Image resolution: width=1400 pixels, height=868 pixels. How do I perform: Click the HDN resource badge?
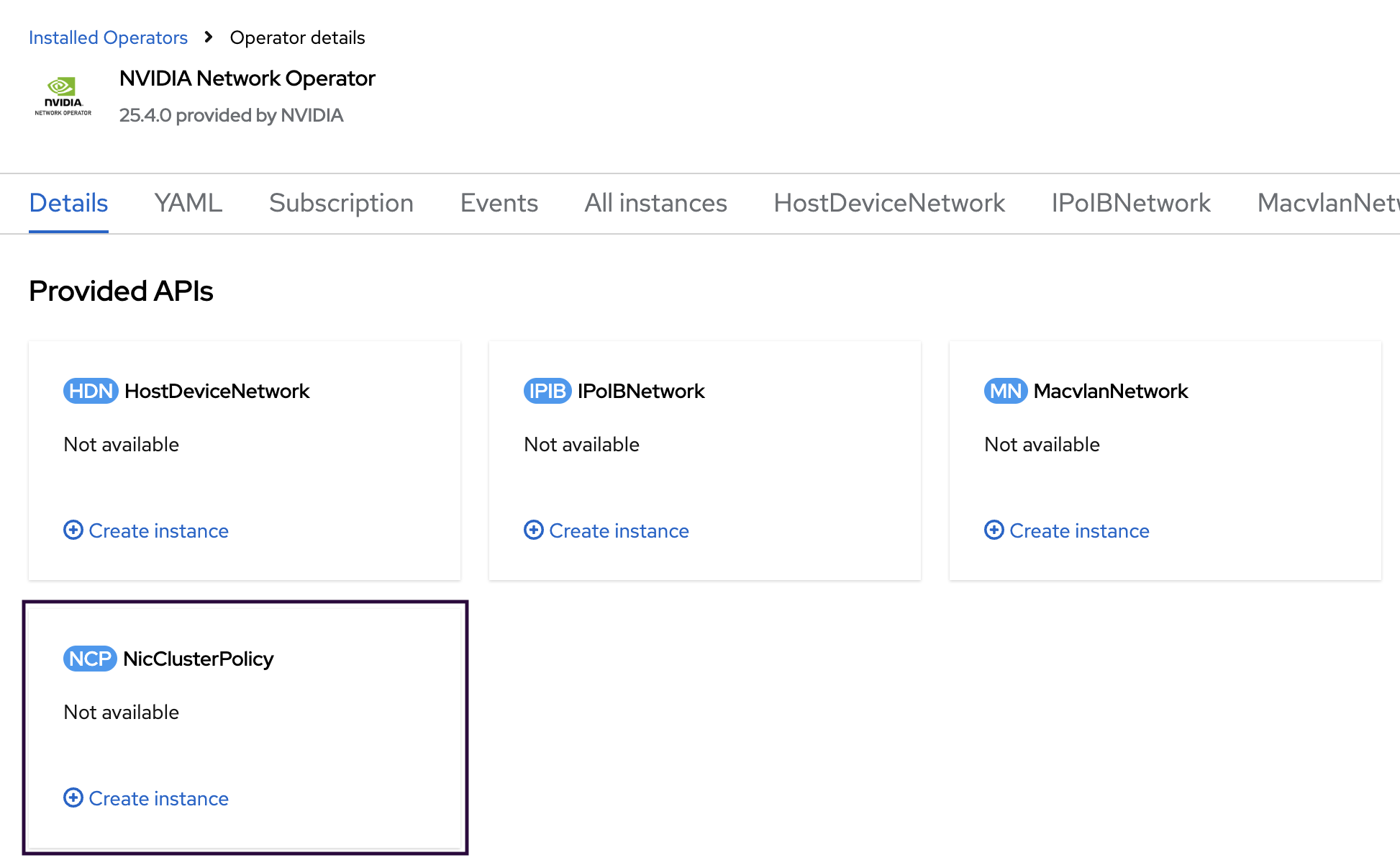[x=91, y=391]
